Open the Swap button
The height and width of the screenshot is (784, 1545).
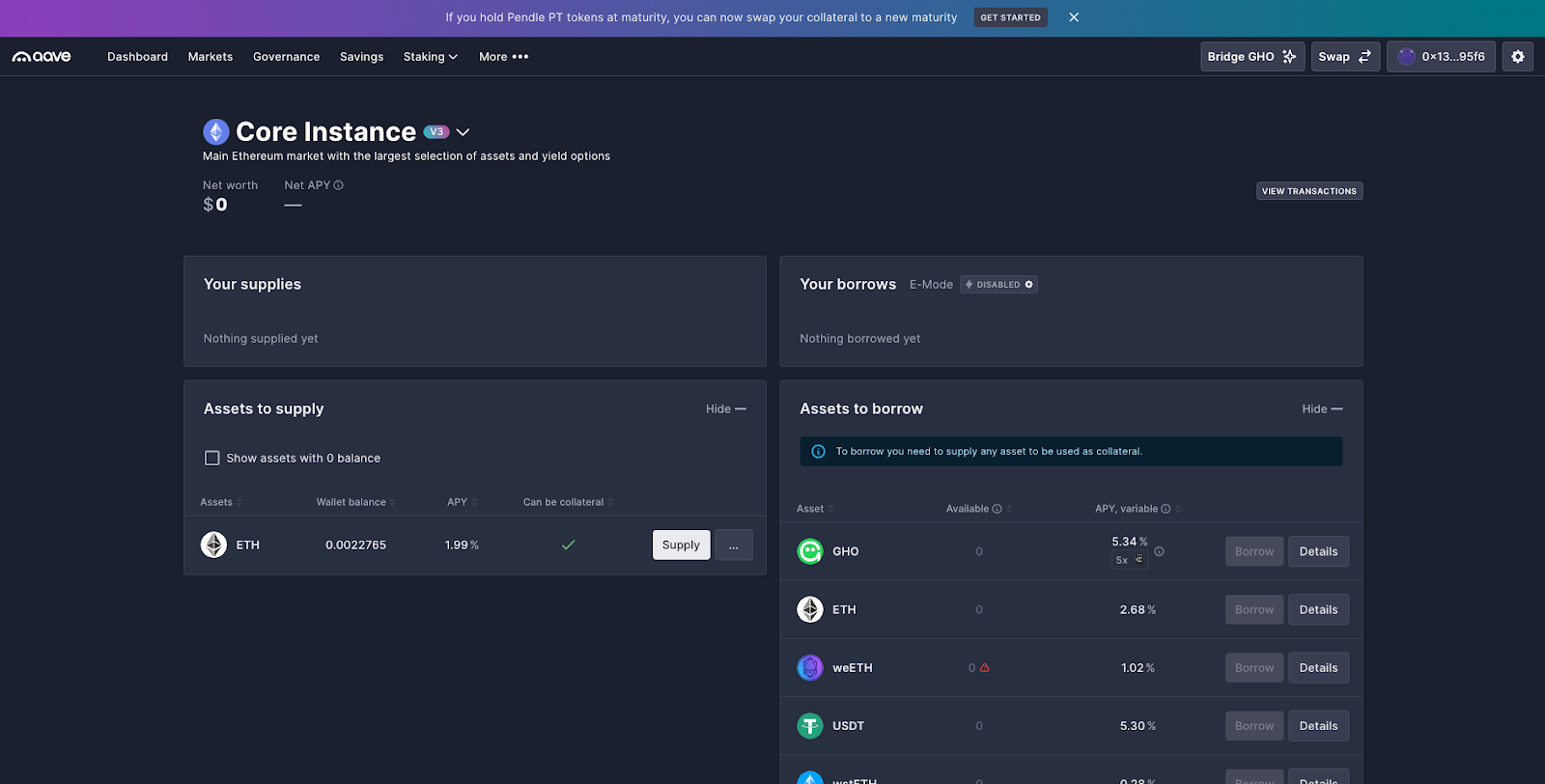[1345, 57]
